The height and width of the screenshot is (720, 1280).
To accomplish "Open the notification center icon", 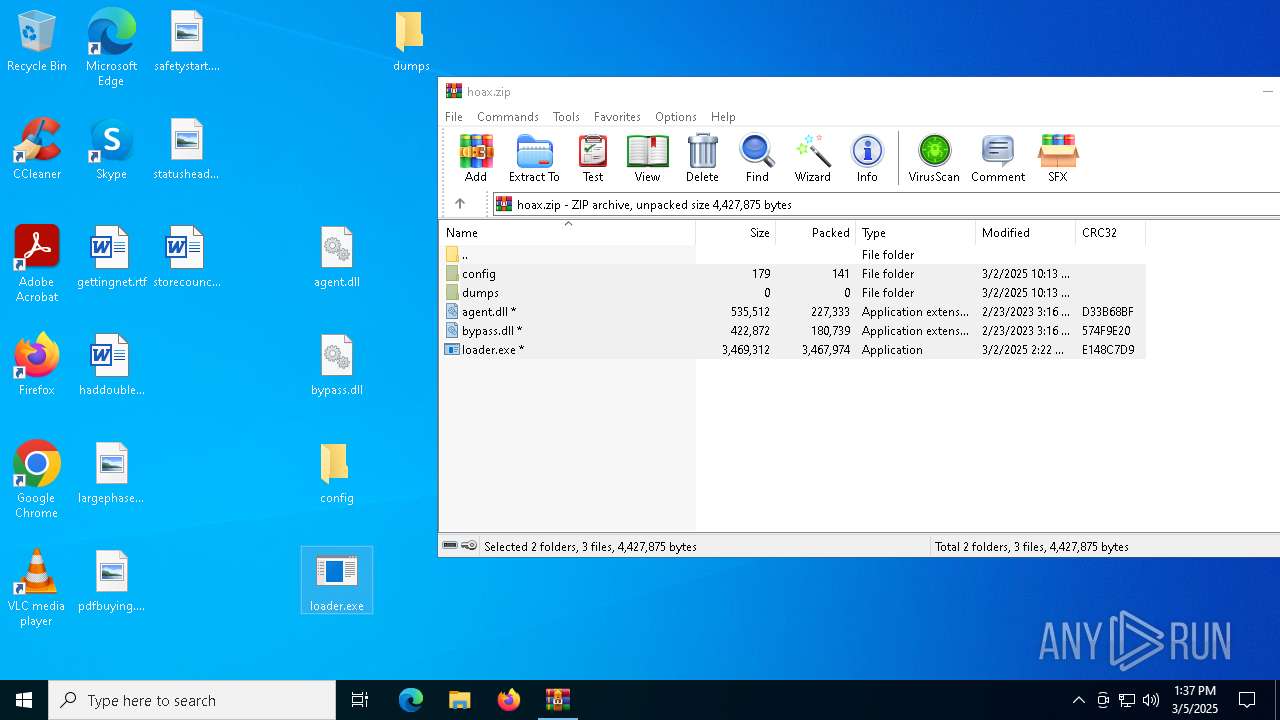I will pos(1247,700).
